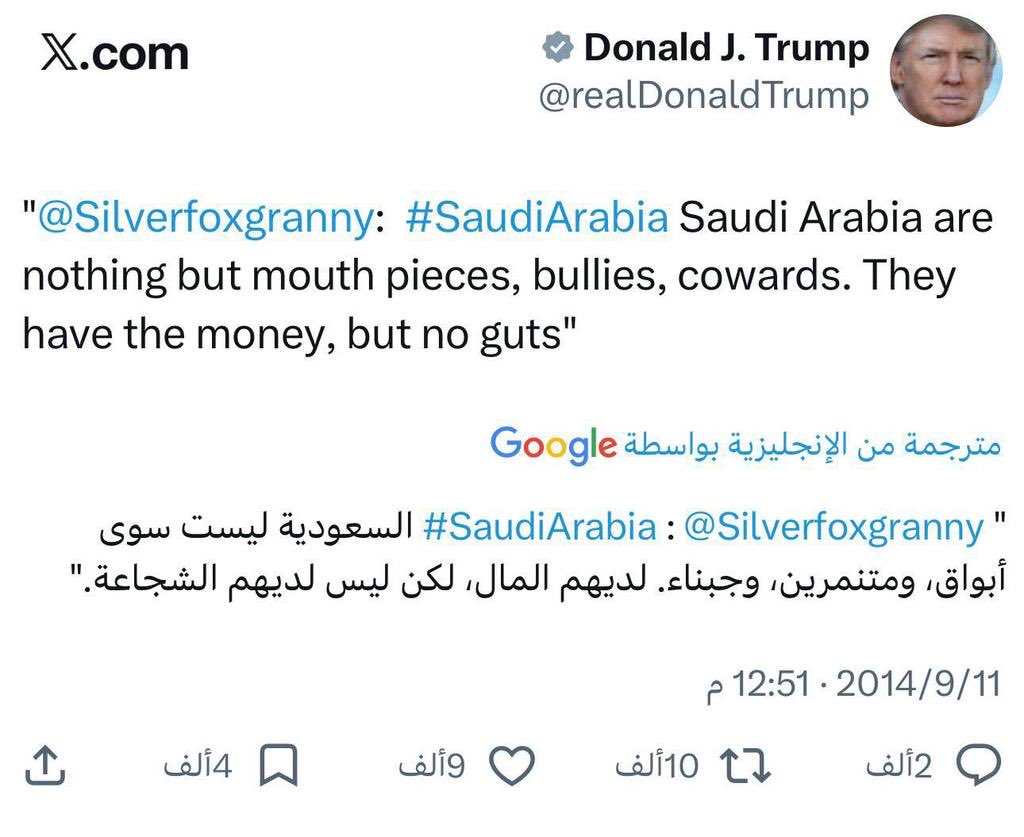Open the @Silverfoxgranny mention in Arabic translation
The width and height of the screenshot is (1024, 837).
click(834, 527)
